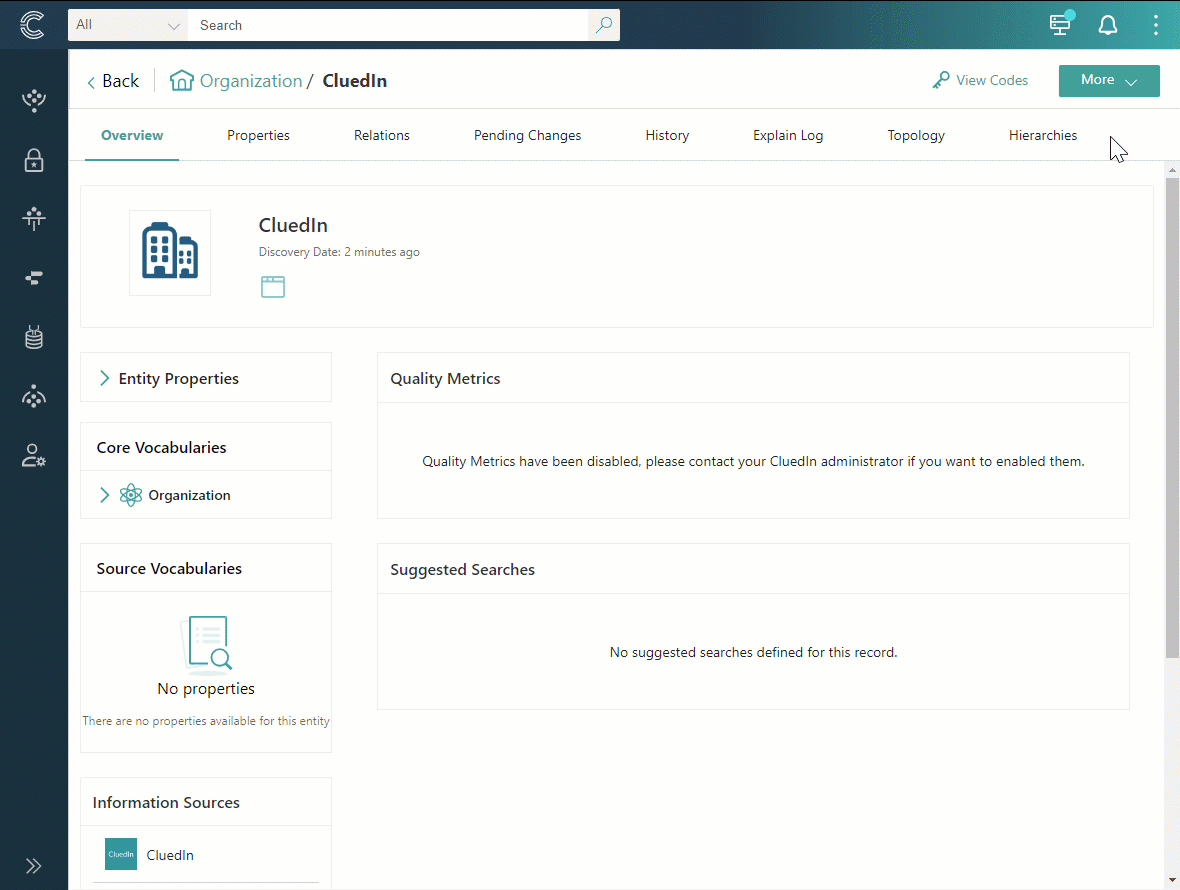Screen dimensions: 1180x890
Task: Open the user settings icon in sidebar
Action: 34,456
